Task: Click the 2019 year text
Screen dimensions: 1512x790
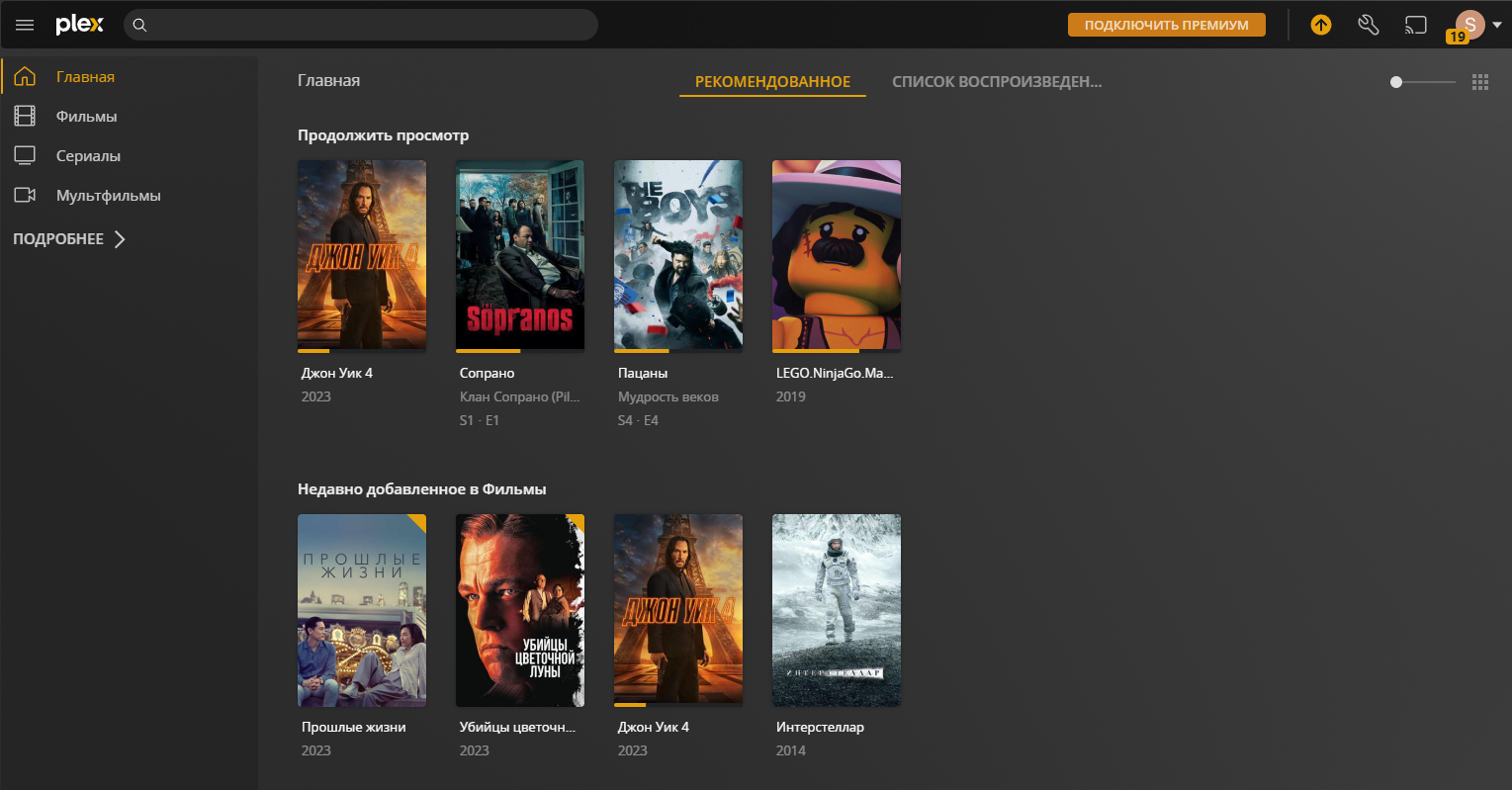Action: pos(791,396)
